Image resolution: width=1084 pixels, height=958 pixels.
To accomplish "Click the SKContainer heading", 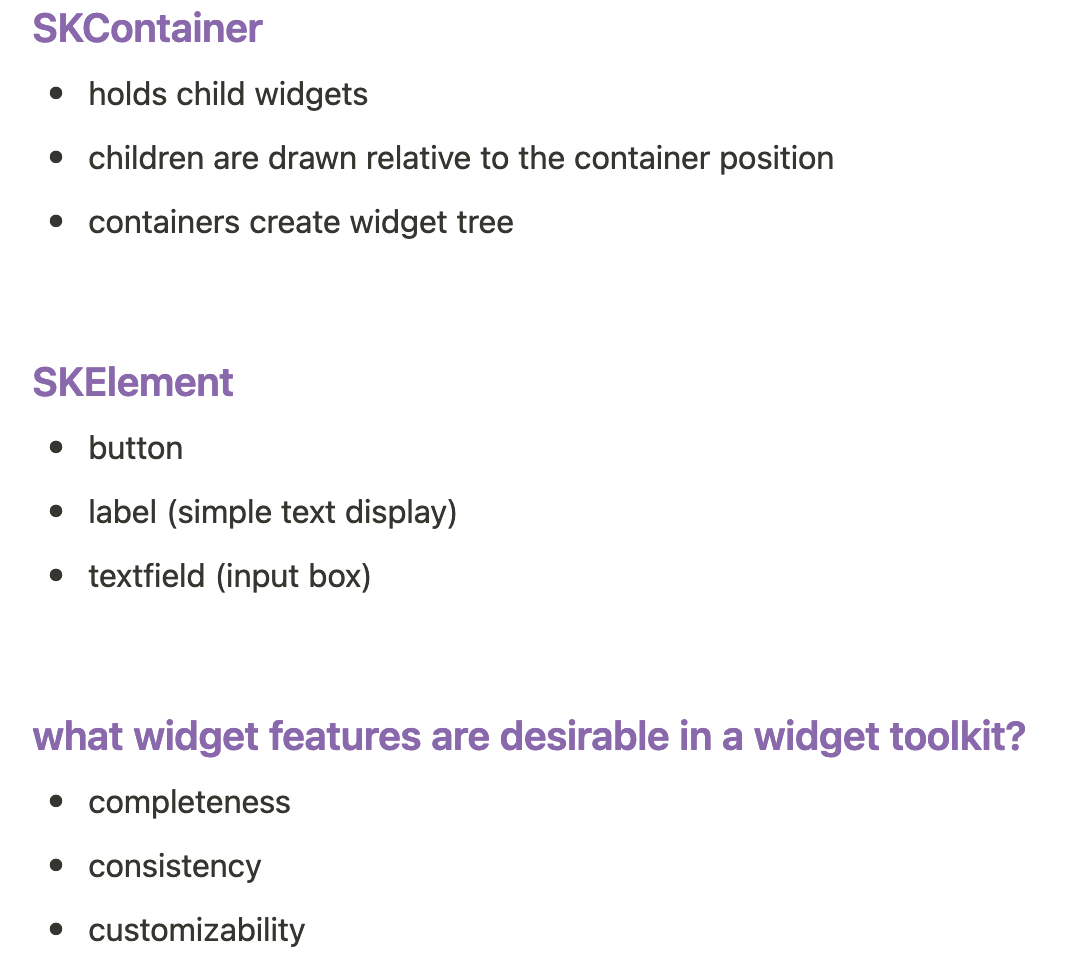I will point(147,28).
